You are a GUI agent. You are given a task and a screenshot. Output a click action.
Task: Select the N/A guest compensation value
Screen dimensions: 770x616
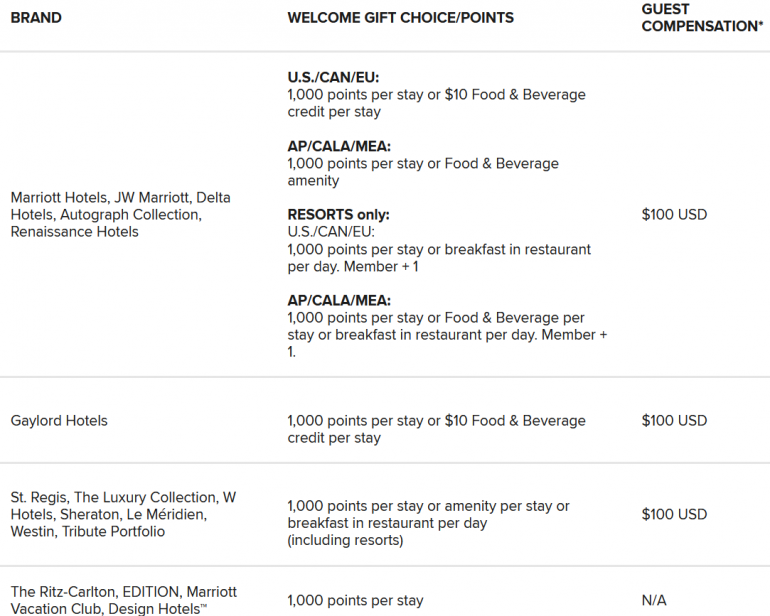pyautogui.click(x=654, y=601)
